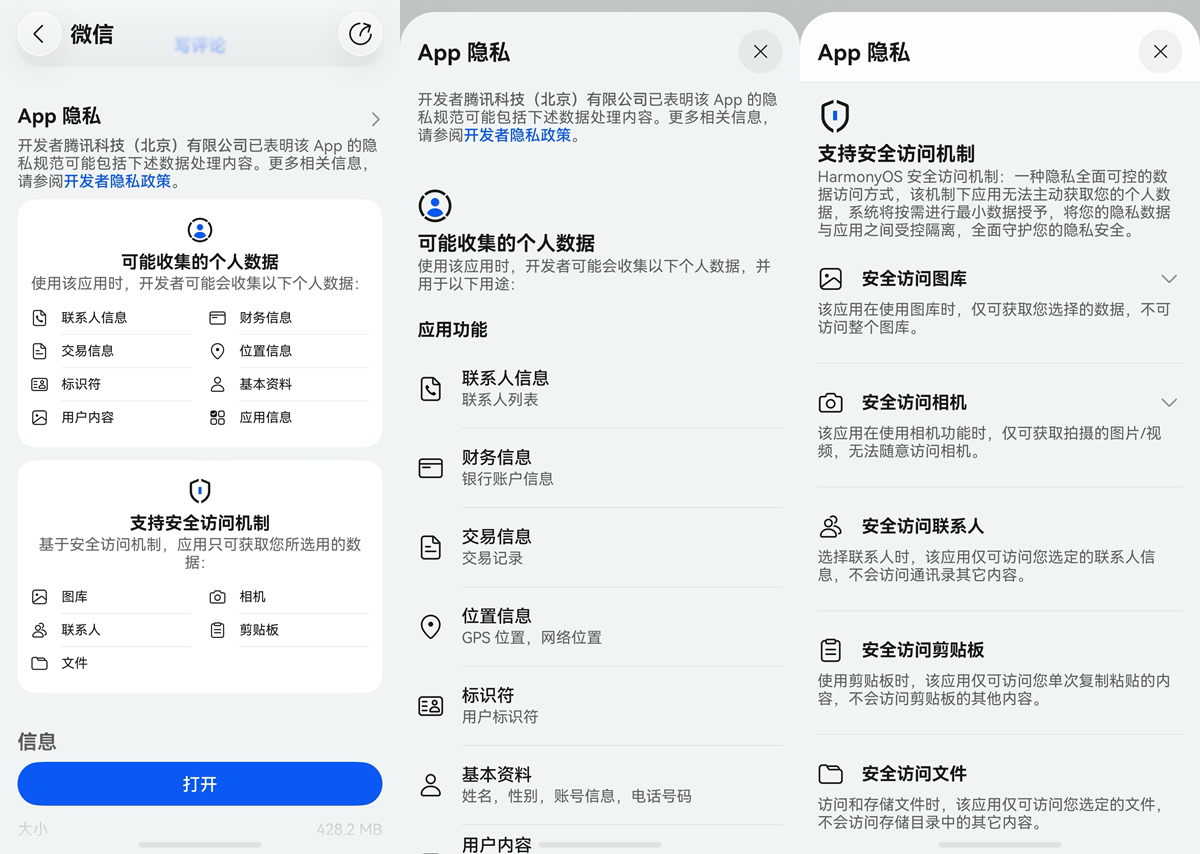Viewport: 1200px width, 854px height.
Task: Tap 安全访问剪贴板 heading in right panel
Action: (923, 650)
